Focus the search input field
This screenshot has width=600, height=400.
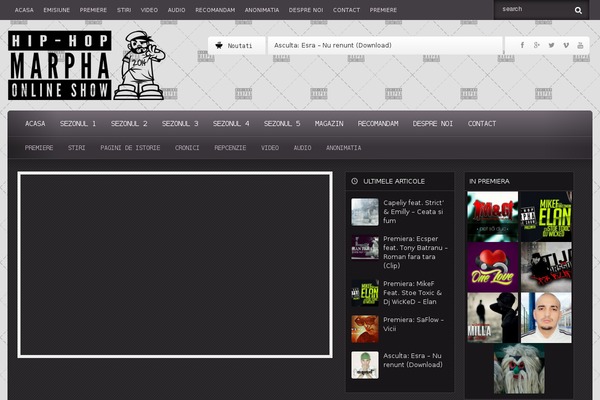pyautogui.click(x=534, y=10)
